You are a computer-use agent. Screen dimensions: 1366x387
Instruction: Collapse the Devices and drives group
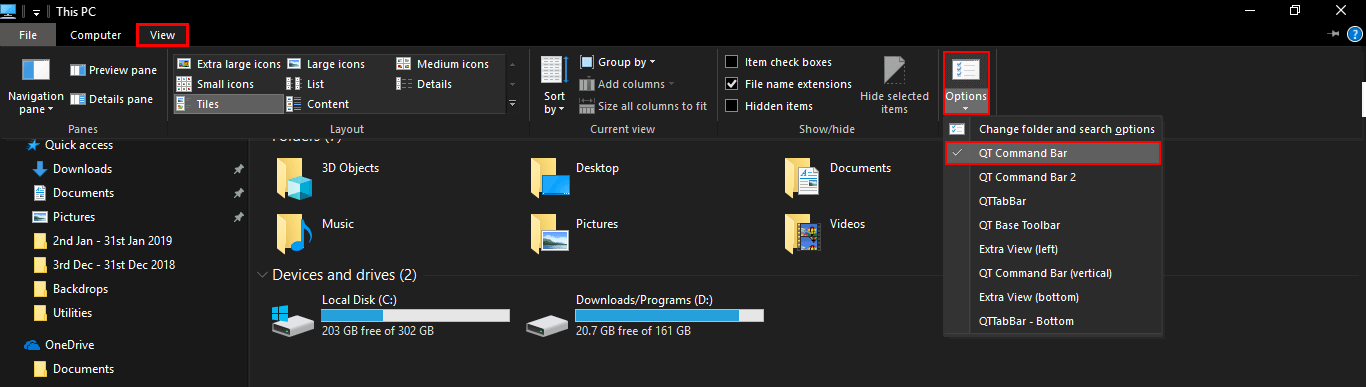tap(263, 274)
